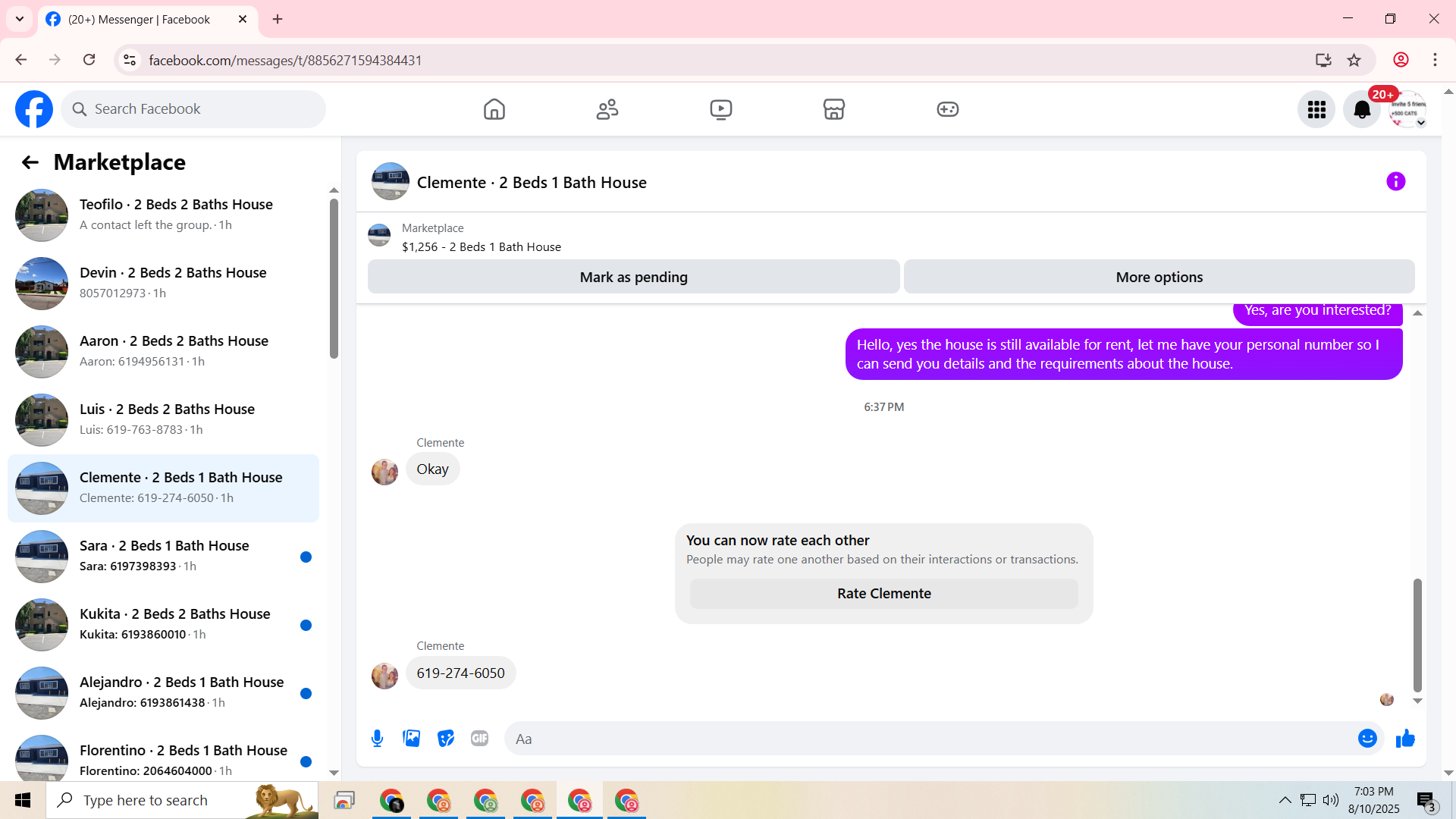Click Mark as pending button
The image size is (1456, 819).
633,278
